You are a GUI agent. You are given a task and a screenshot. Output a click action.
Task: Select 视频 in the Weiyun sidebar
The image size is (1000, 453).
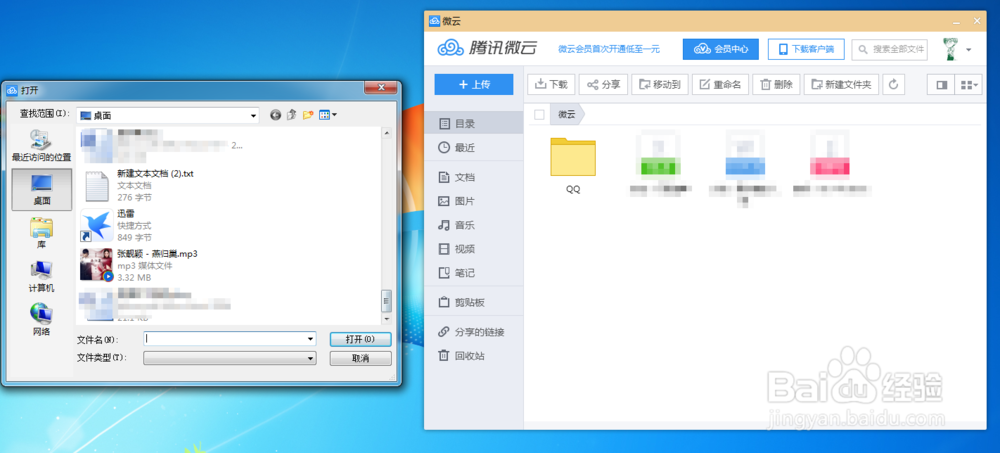point(473,249)
